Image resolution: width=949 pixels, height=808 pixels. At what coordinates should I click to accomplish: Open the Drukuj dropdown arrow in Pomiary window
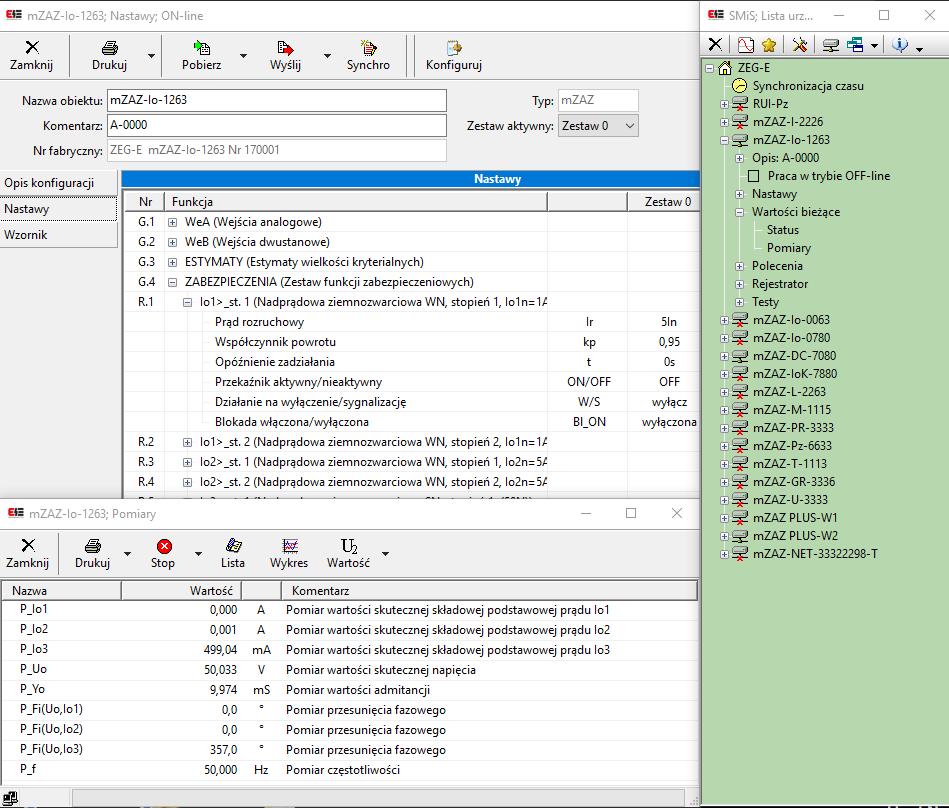[x=127, y=554]
